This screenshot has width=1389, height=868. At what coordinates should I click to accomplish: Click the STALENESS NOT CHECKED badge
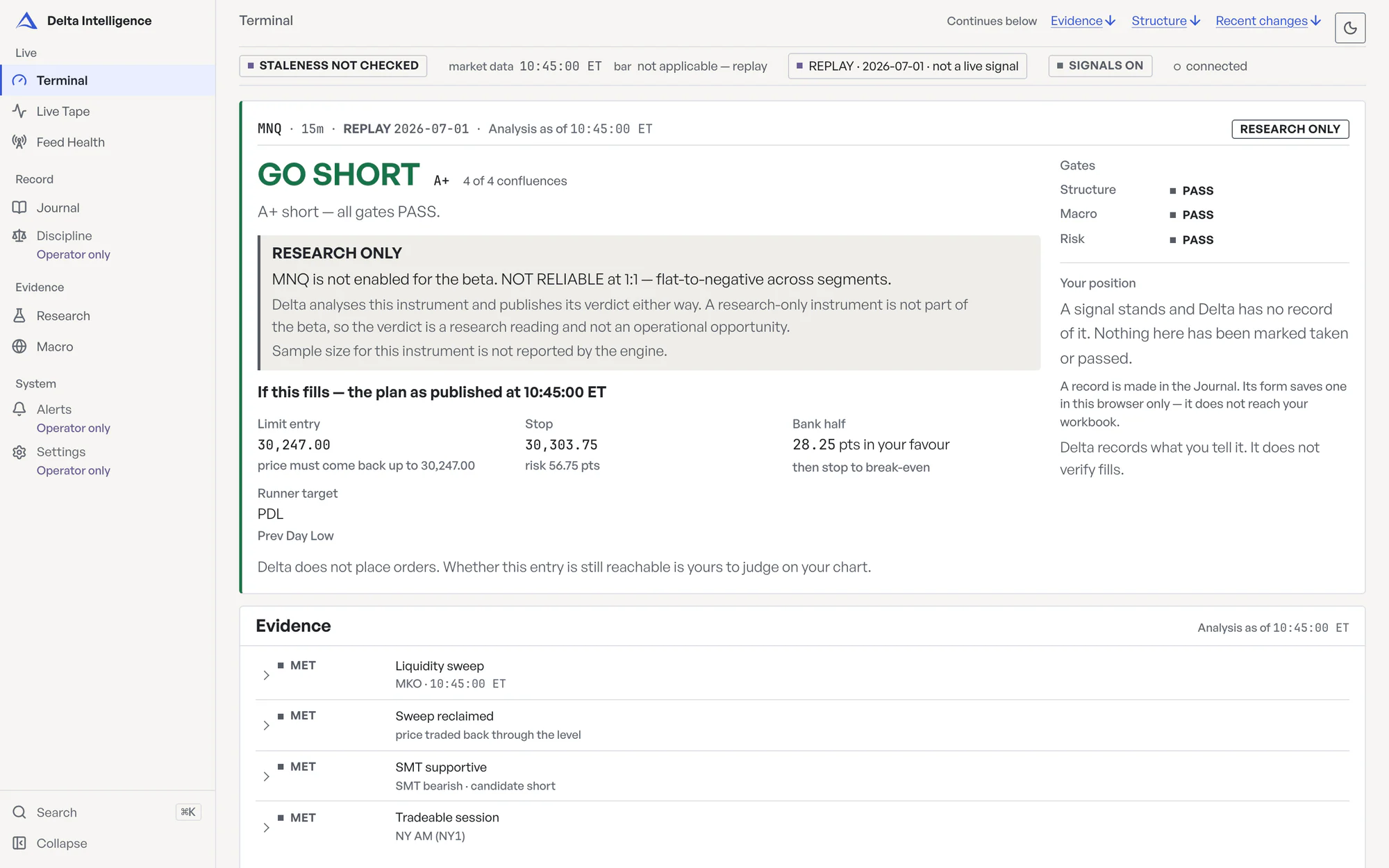pyautogui.click(x=333, y=66)
